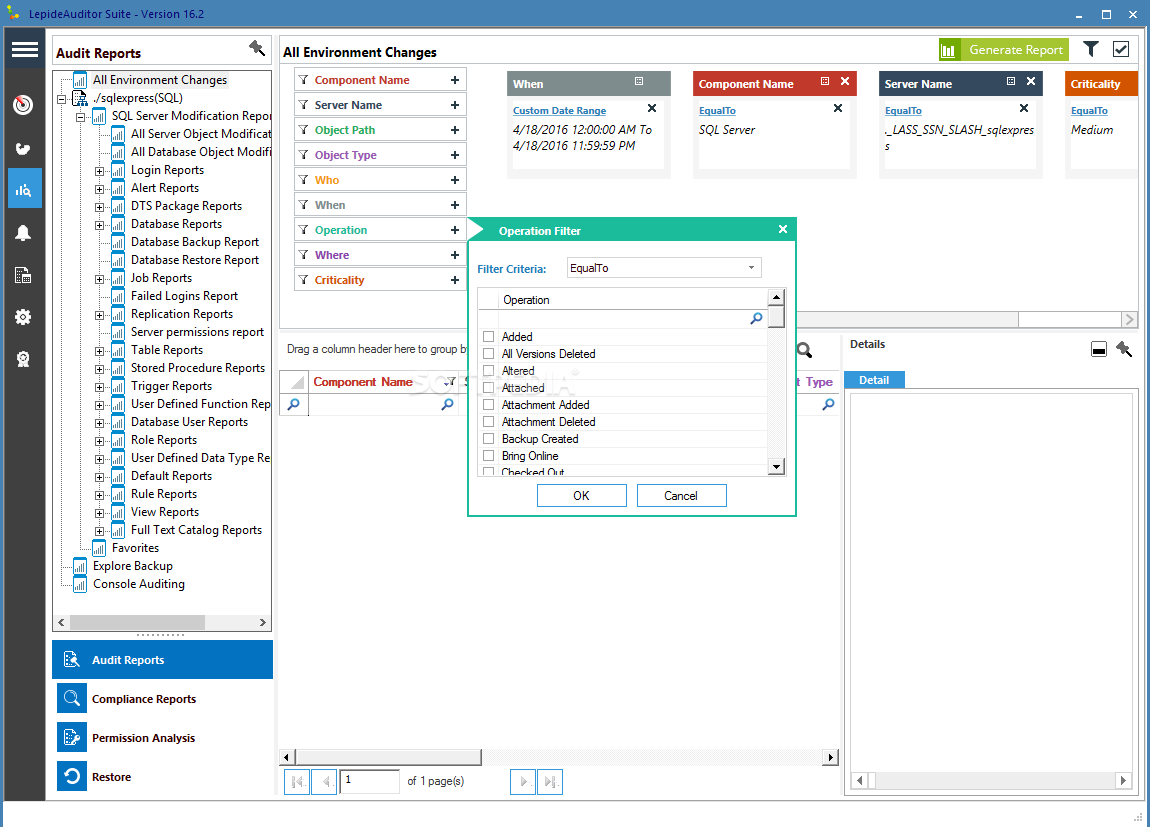Viewport: 1150px width, 827px height.
Task: Clear the Custom Date Range condition
Action: tap(652, 109)
